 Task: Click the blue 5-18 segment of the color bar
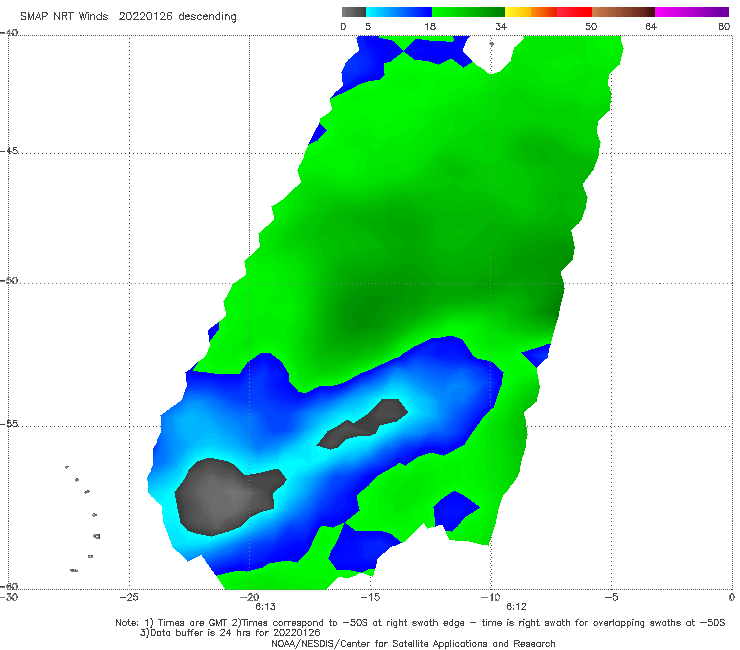click(399, 12)
